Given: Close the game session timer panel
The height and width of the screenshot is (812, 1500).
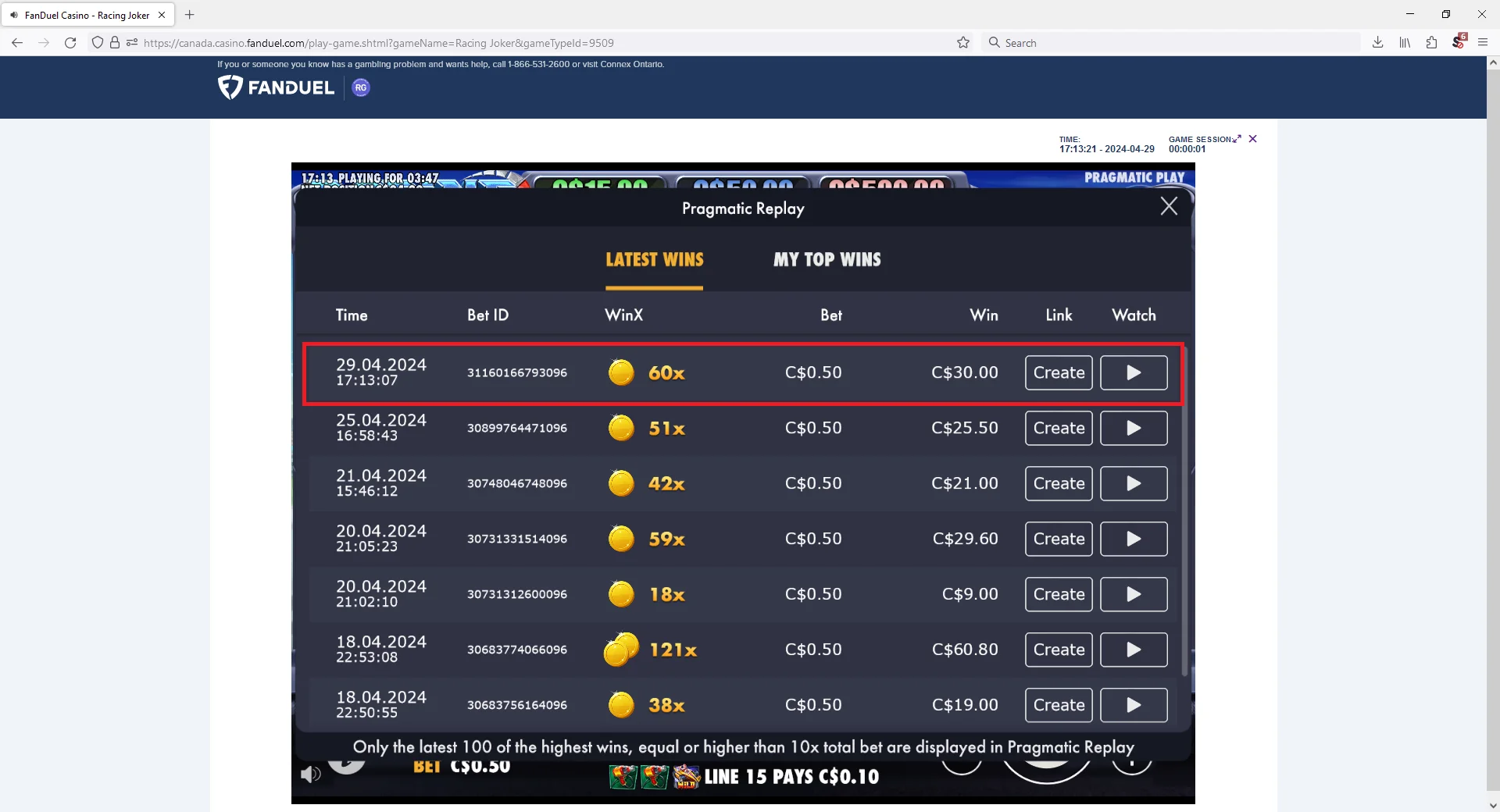Looking at the screenshot, I should 1253,139.
